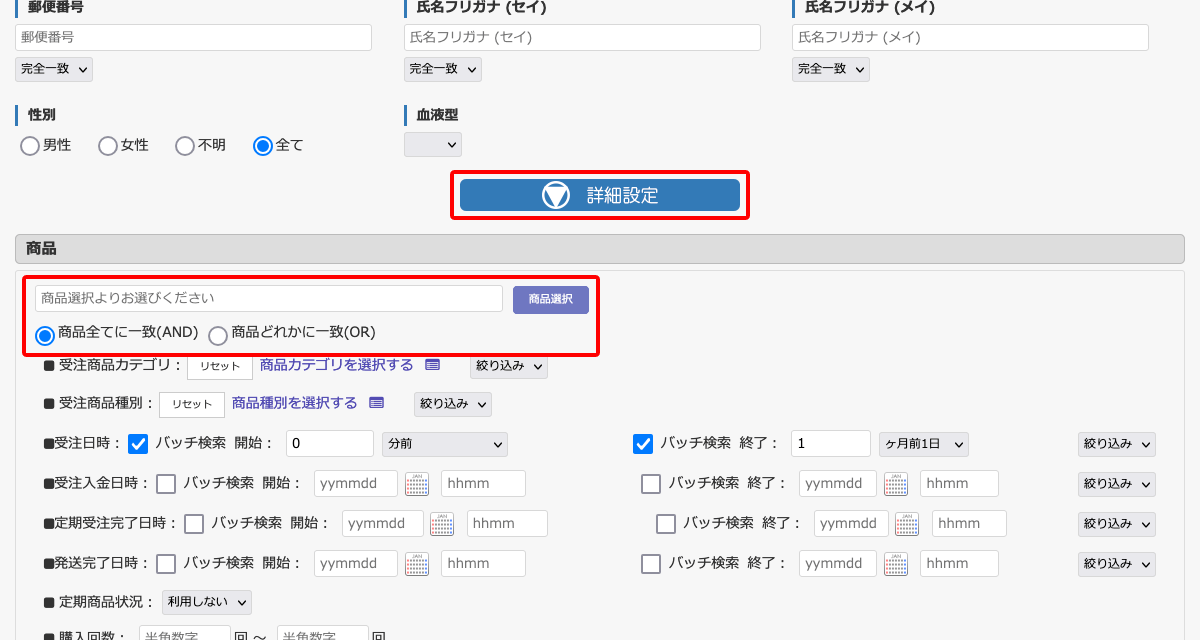Viewport: 1200px width, 640px height.
Task: Open calendar picker for 定期受注完了日時 start date
Action: tap(442, 524)
